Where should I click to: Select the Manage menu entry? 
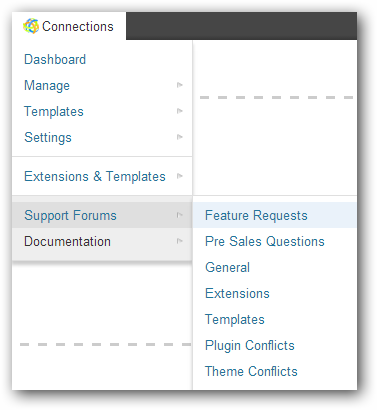[47, 86]
